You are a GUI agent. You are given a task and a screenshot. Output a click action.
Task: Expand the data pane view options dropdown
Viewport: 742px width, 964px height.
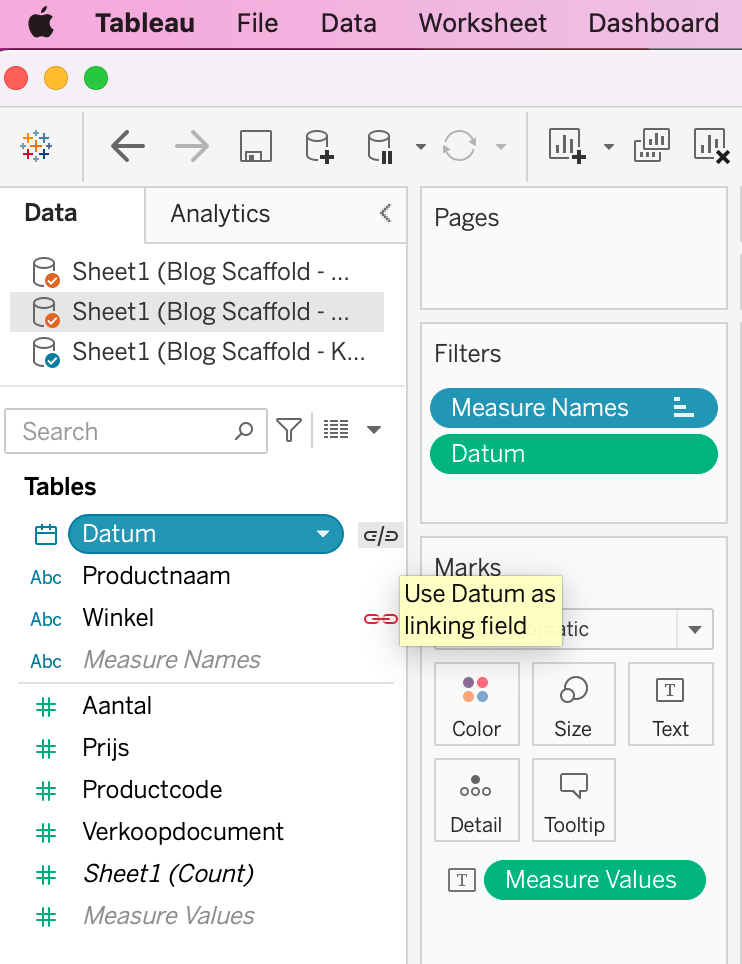point(374,431)
